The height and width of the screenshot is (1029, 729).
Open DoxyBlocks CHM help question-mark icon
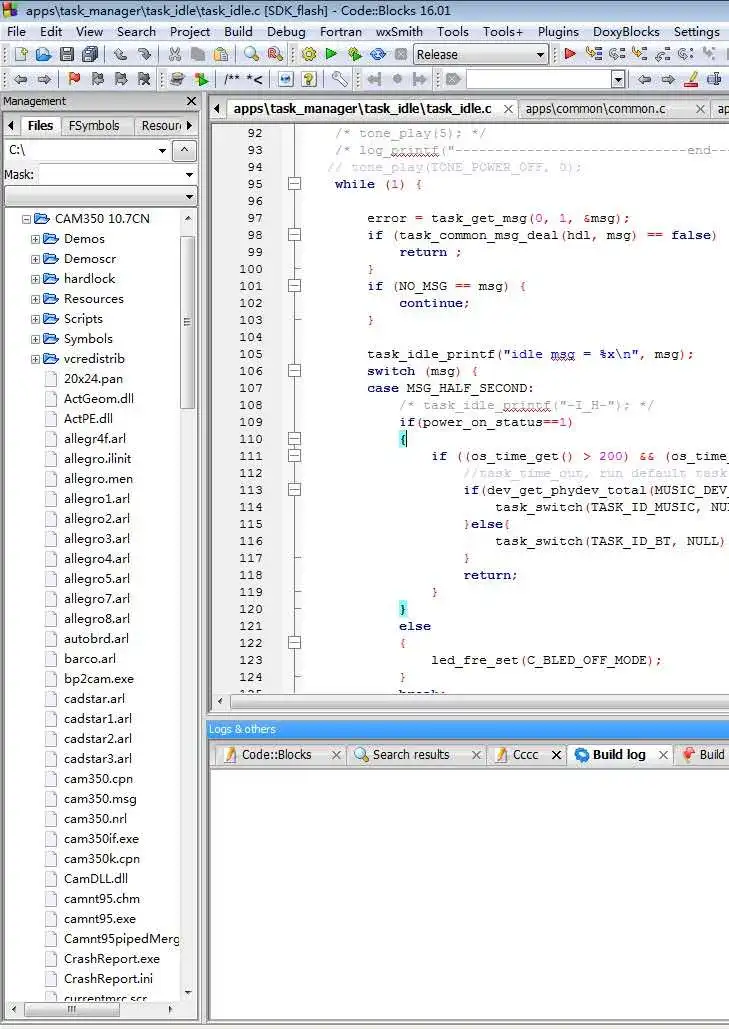point(309,79)
